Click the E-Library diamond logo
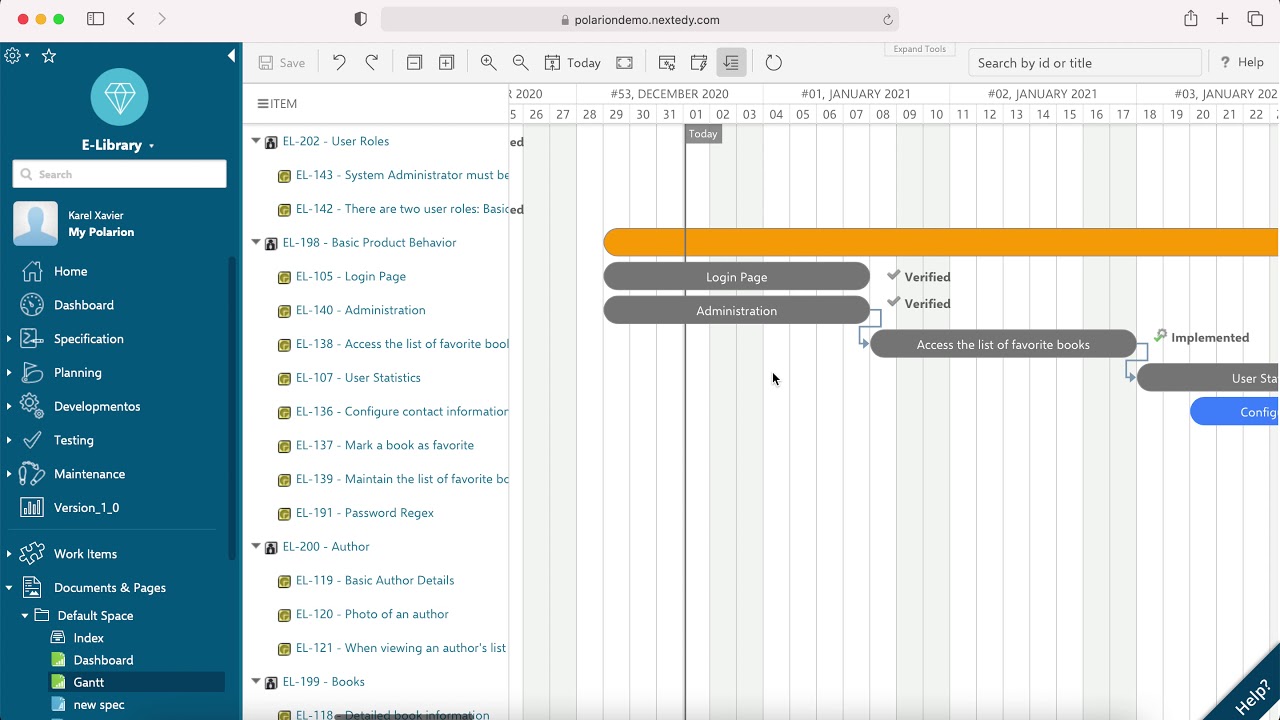Screen dimensions: 1280x720 pos(119,97)
